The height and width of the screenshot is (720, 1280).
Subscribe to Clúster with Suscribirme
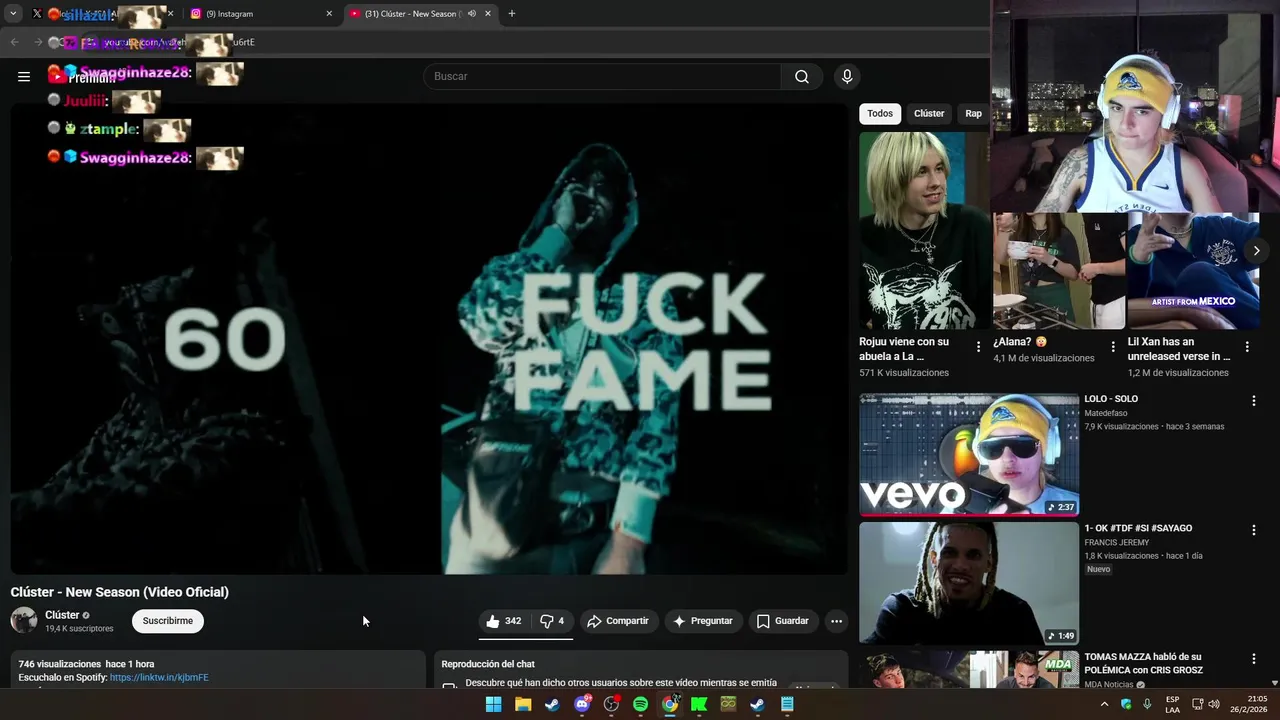[x=168, y=621]
